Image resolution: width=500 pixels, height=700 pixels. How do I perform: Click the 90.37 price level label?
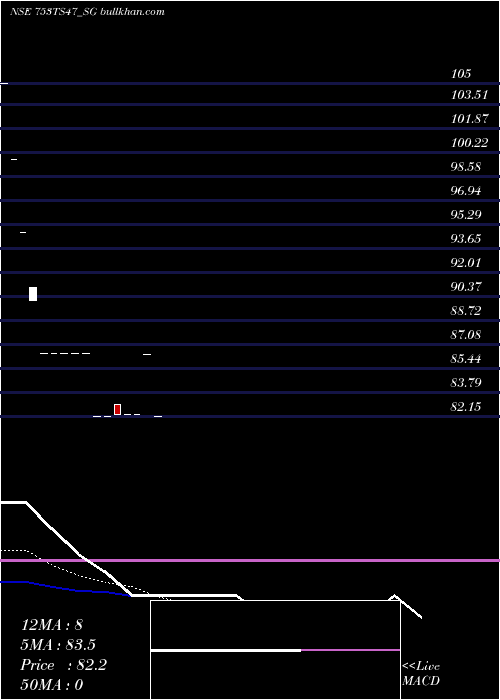pyautogui.click(x=466, y=287)
